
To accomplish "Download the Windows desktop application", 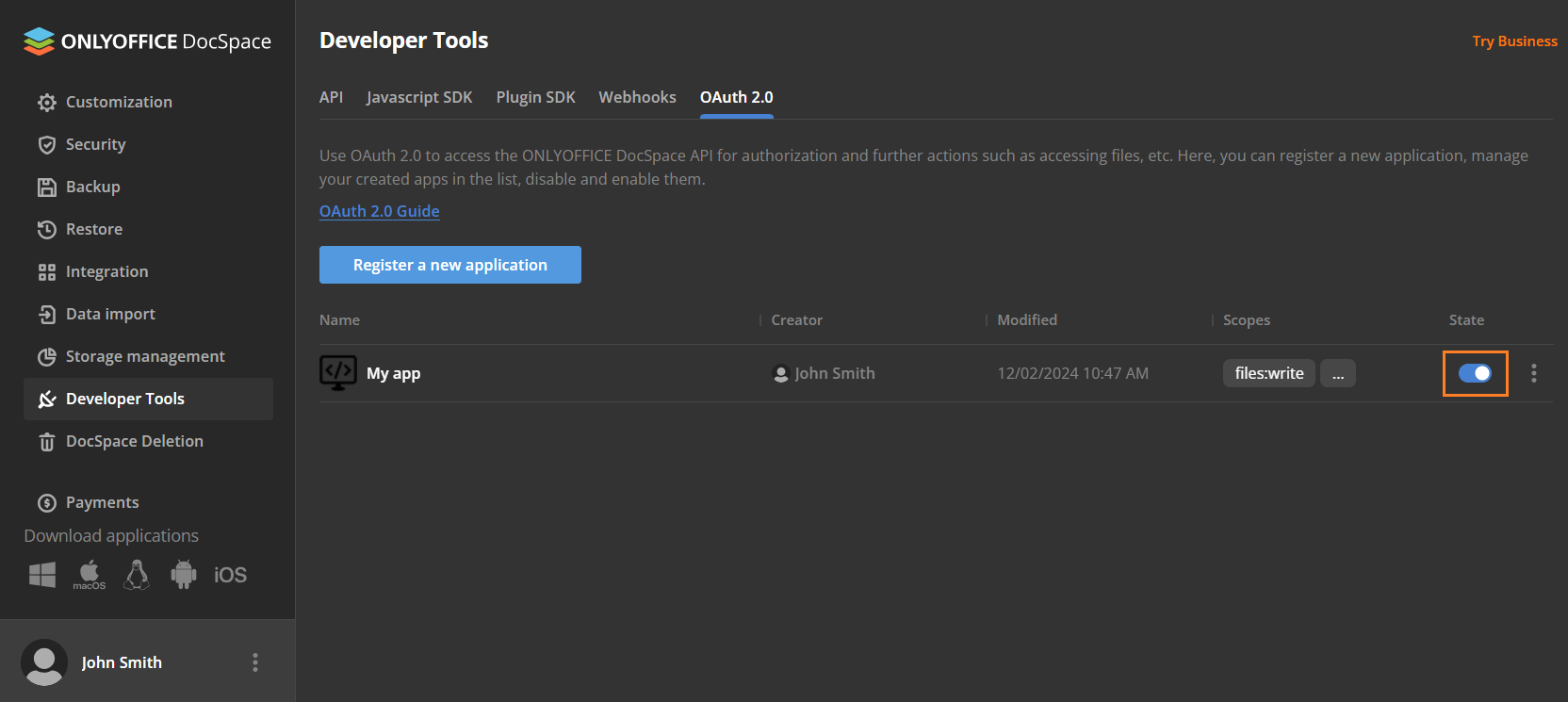I will (42, 575).
